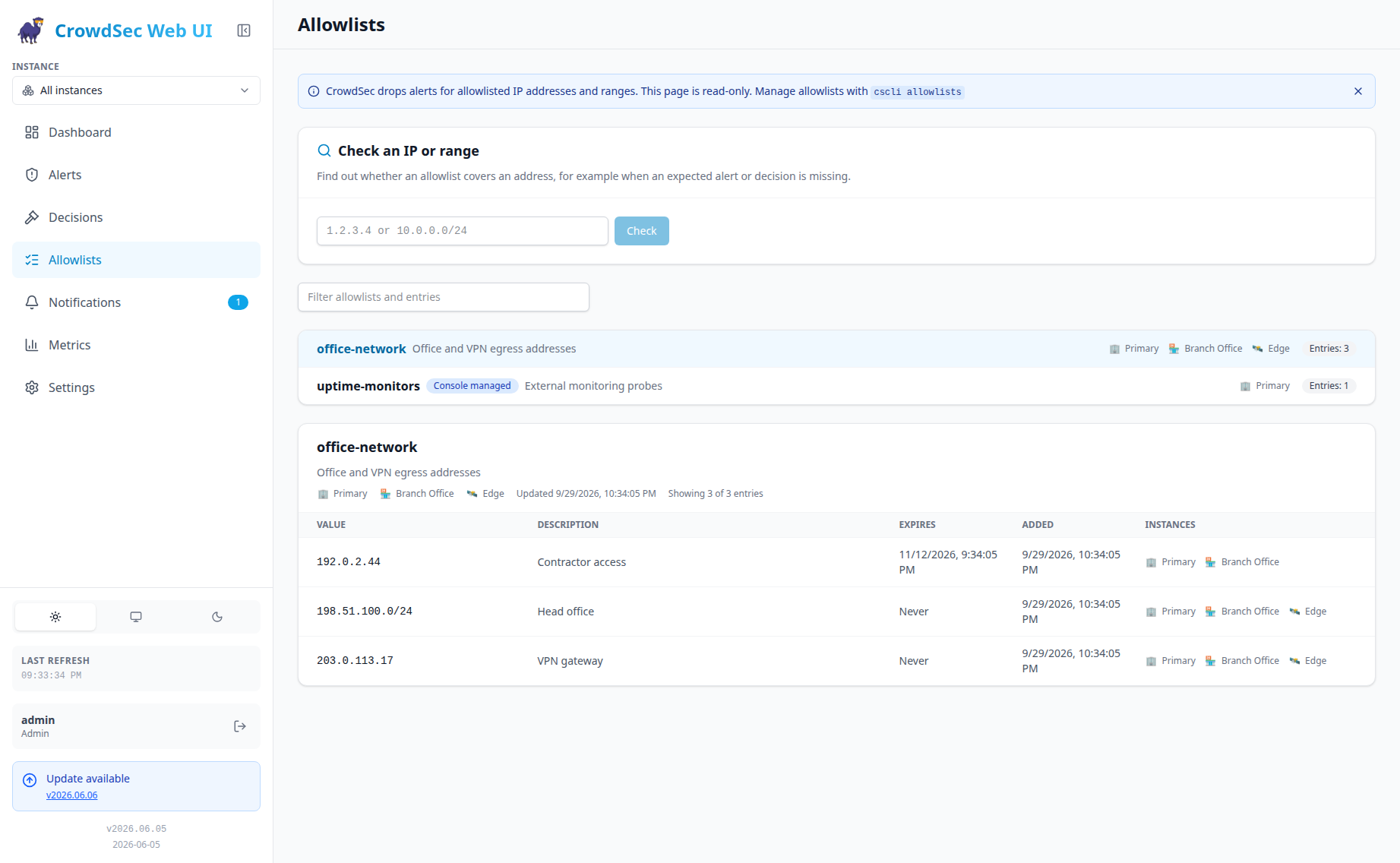Click the IP or range input field

click(x=463, y=231)
